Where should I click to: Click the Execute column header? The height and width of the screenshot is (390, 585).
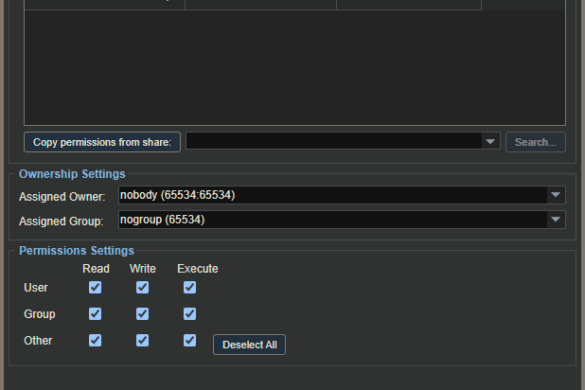(x=198, y=269)
